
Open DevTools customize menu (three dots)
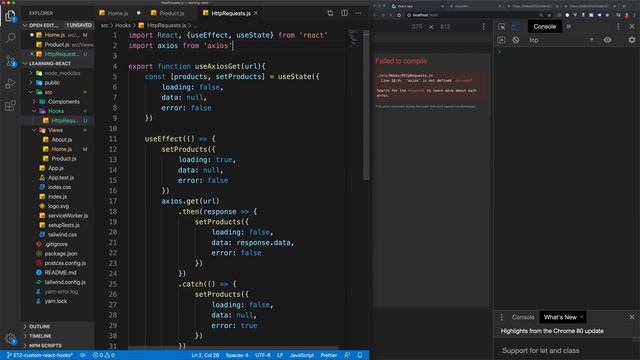pyautogui.click(x=618, y=27)
